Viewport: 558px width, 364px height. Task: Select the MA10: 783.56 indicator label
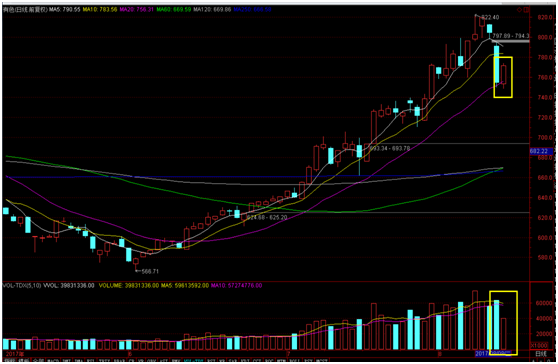click(100, 10)
